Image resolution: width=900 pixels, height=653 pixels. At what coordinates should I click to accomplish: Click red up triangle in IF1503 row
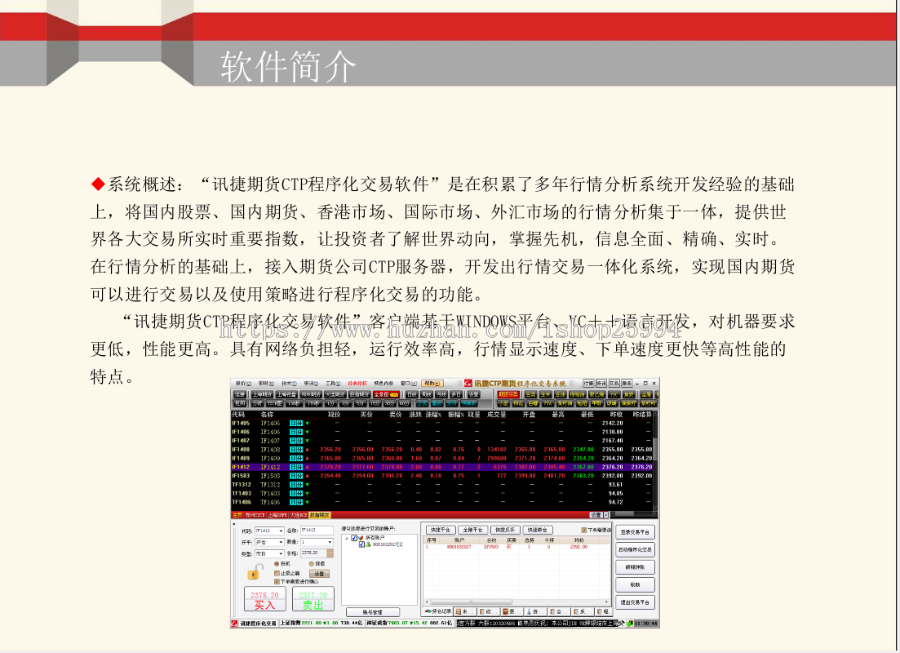click(x=307, y=476)
